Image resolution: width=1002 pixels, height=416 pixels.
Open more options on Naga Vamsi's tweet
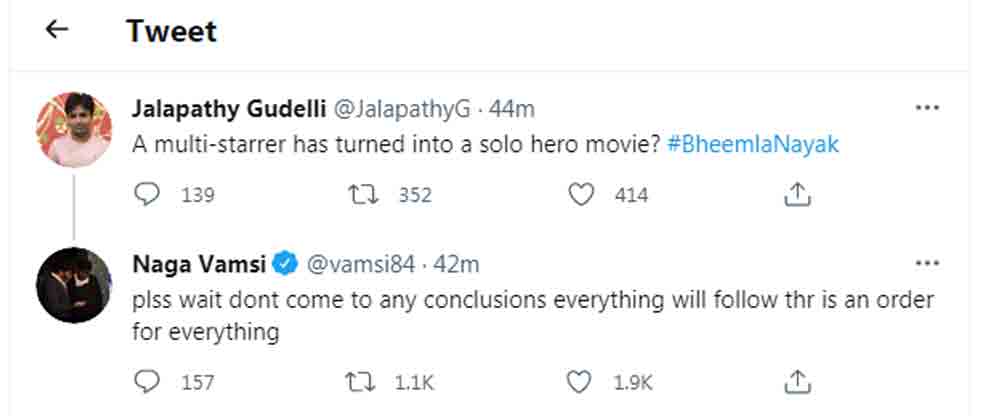click(927, 264)
